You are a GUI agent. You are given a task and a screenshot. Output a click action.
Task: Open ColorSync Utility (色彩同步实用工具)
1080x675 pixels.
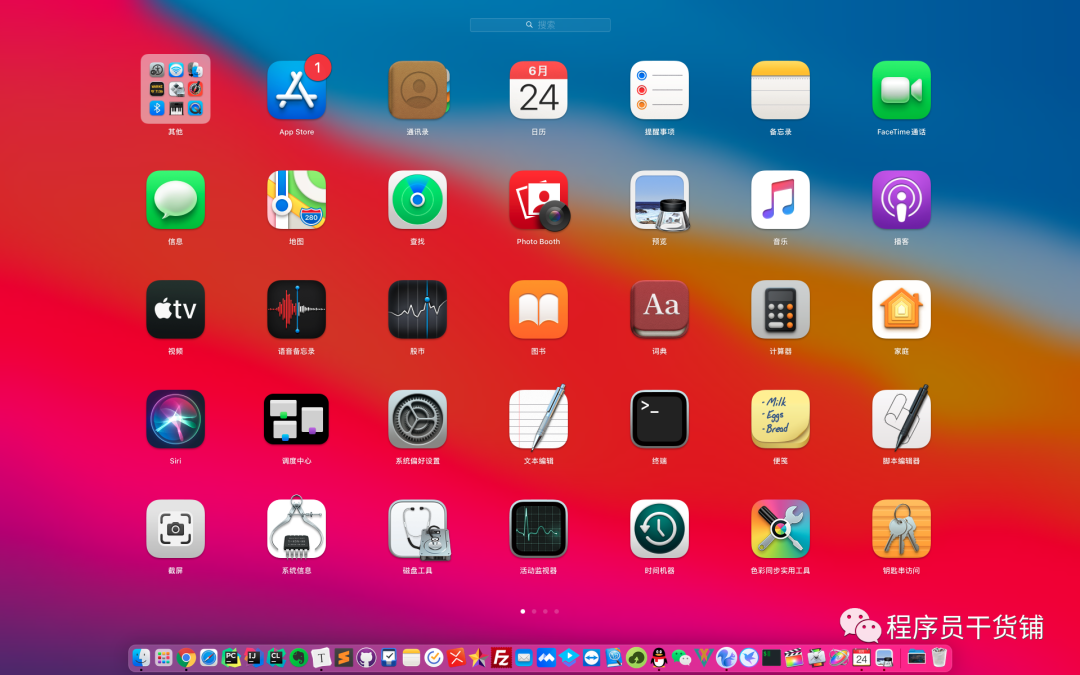click(x=780, y=528)
